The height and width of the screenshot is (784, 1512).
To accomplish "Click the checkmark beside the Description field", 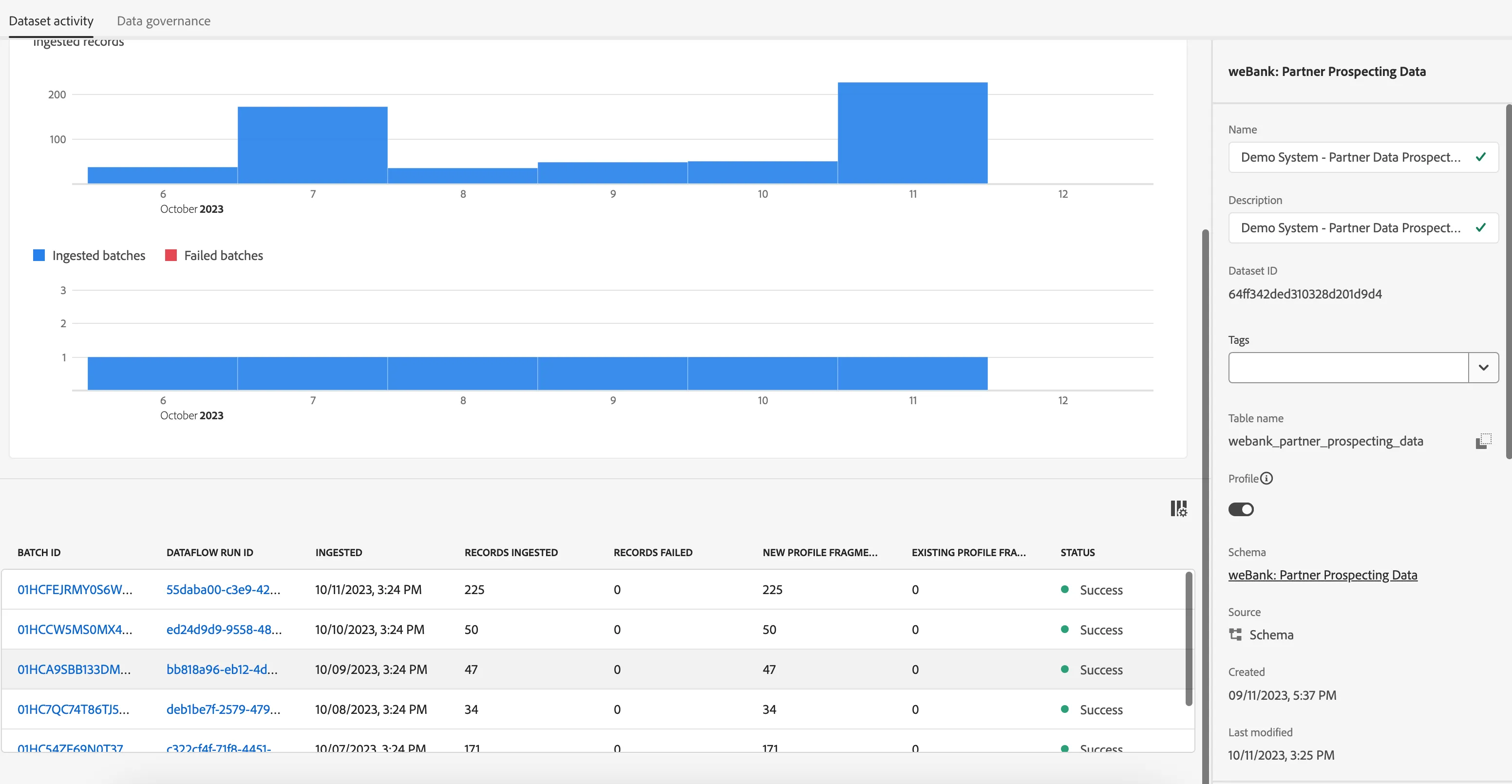I will (1480, 227).
